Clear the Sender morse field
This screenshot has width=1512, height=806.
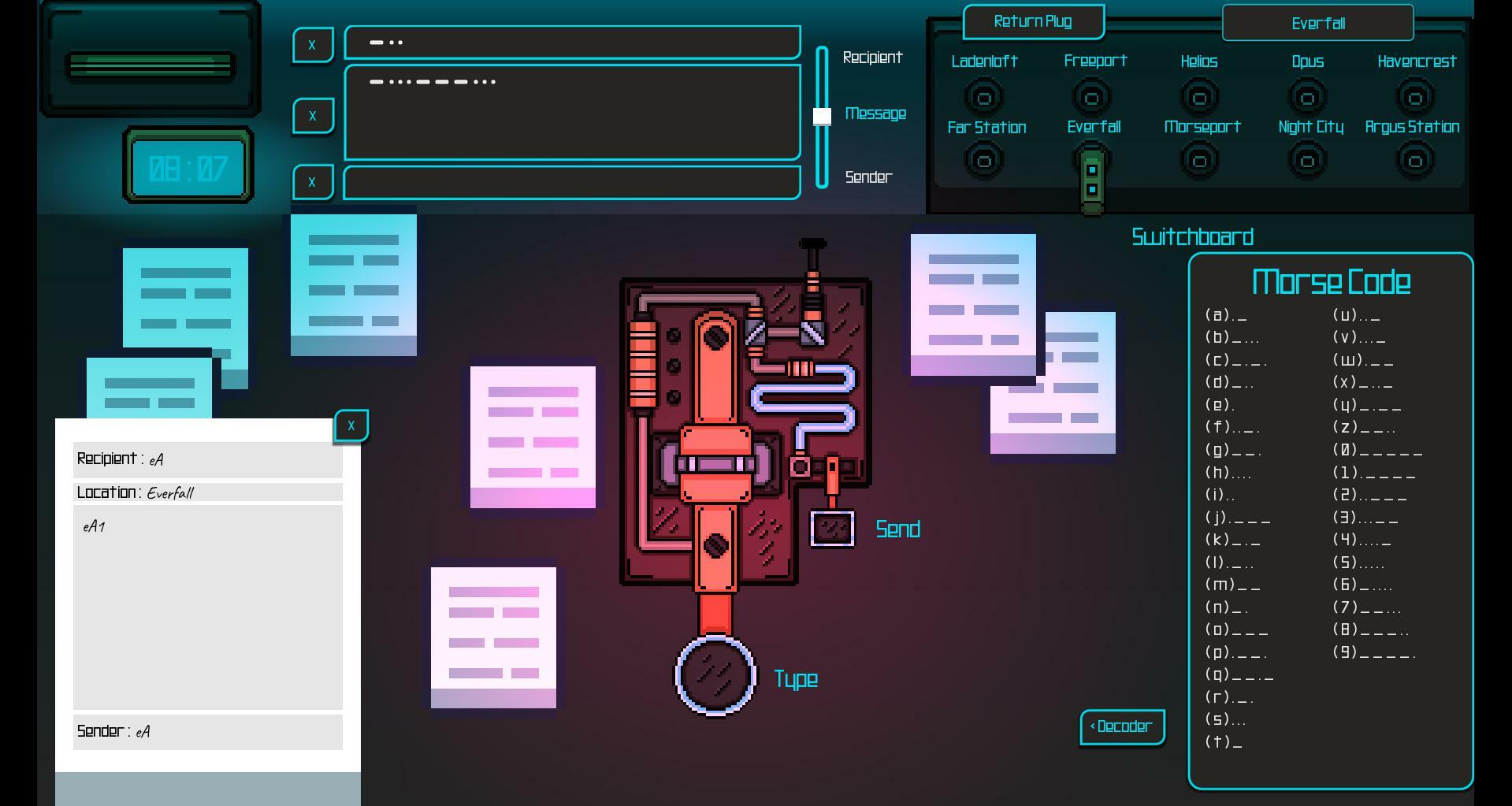(x=313, y=182)
